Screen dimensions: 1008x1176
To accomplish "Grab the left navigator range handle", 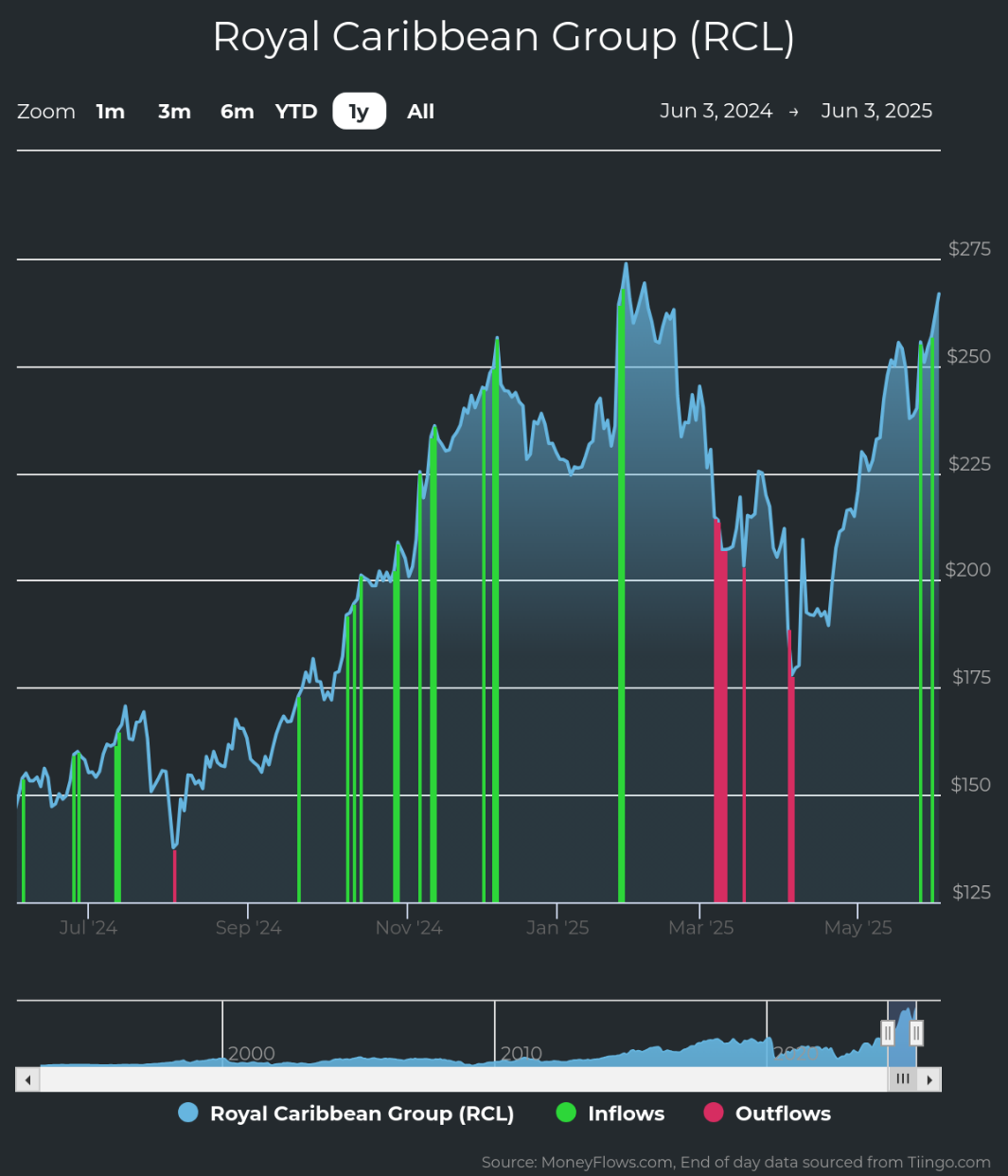I will tap(888, 1033).
